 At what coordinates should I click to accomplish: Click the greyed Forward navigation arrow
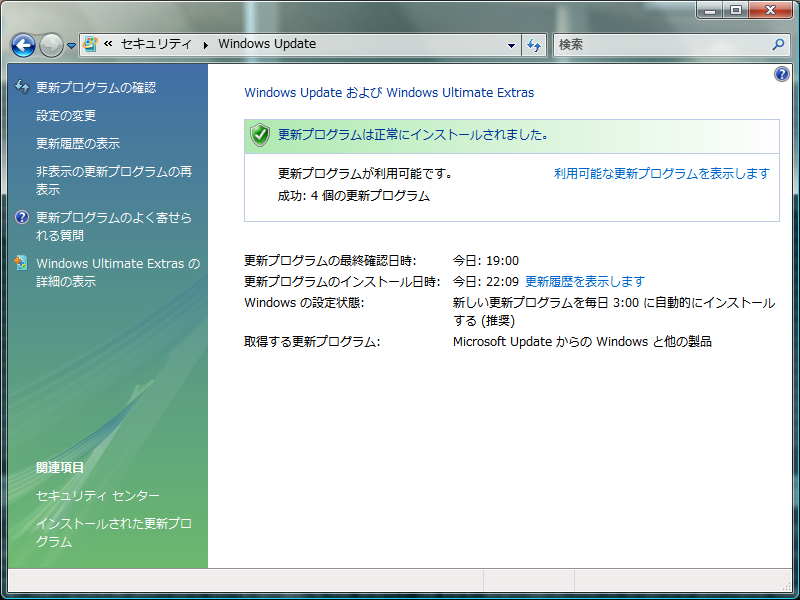tap(51, 45)
